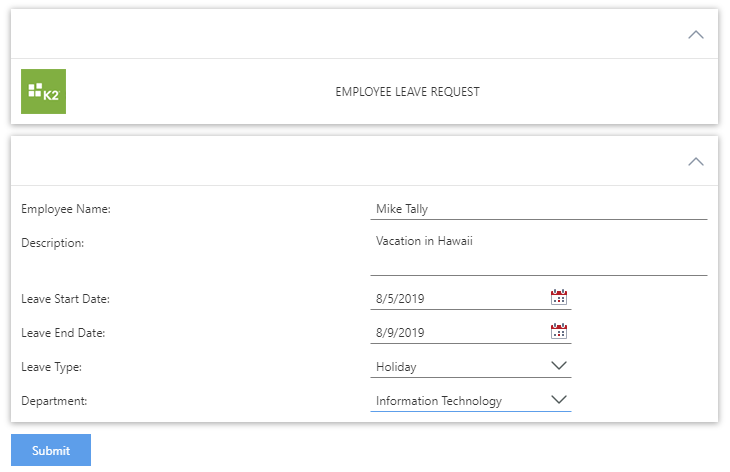Open the Leave End Date calendar picker
Viewport: 730px width, 472px height.
pyautogui.click(x=559, y=331)
